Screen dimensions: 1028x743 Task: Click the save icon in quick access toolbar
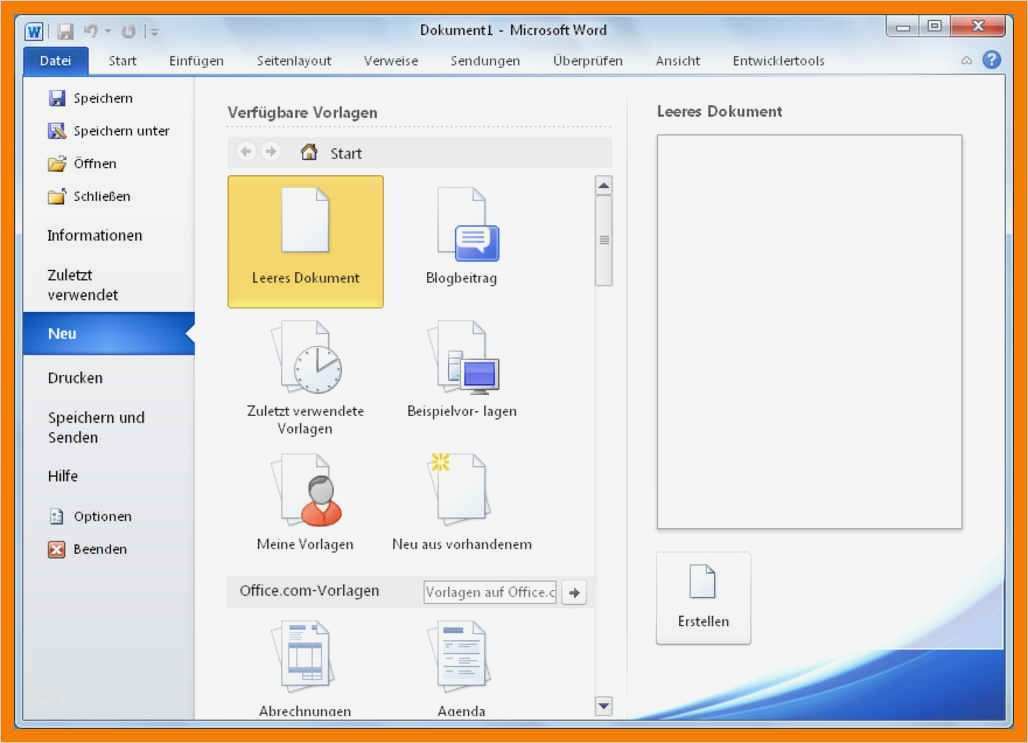coord(65,31)
